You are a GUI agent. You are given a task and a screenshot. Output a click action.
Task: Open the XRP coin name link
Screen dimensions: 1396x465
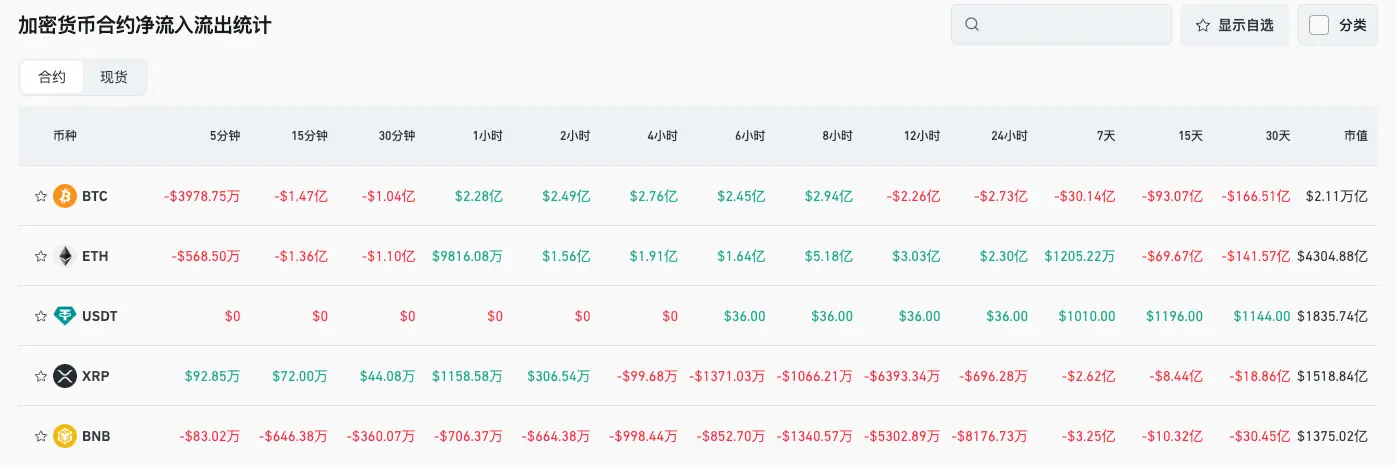click(x=96, y=376)
